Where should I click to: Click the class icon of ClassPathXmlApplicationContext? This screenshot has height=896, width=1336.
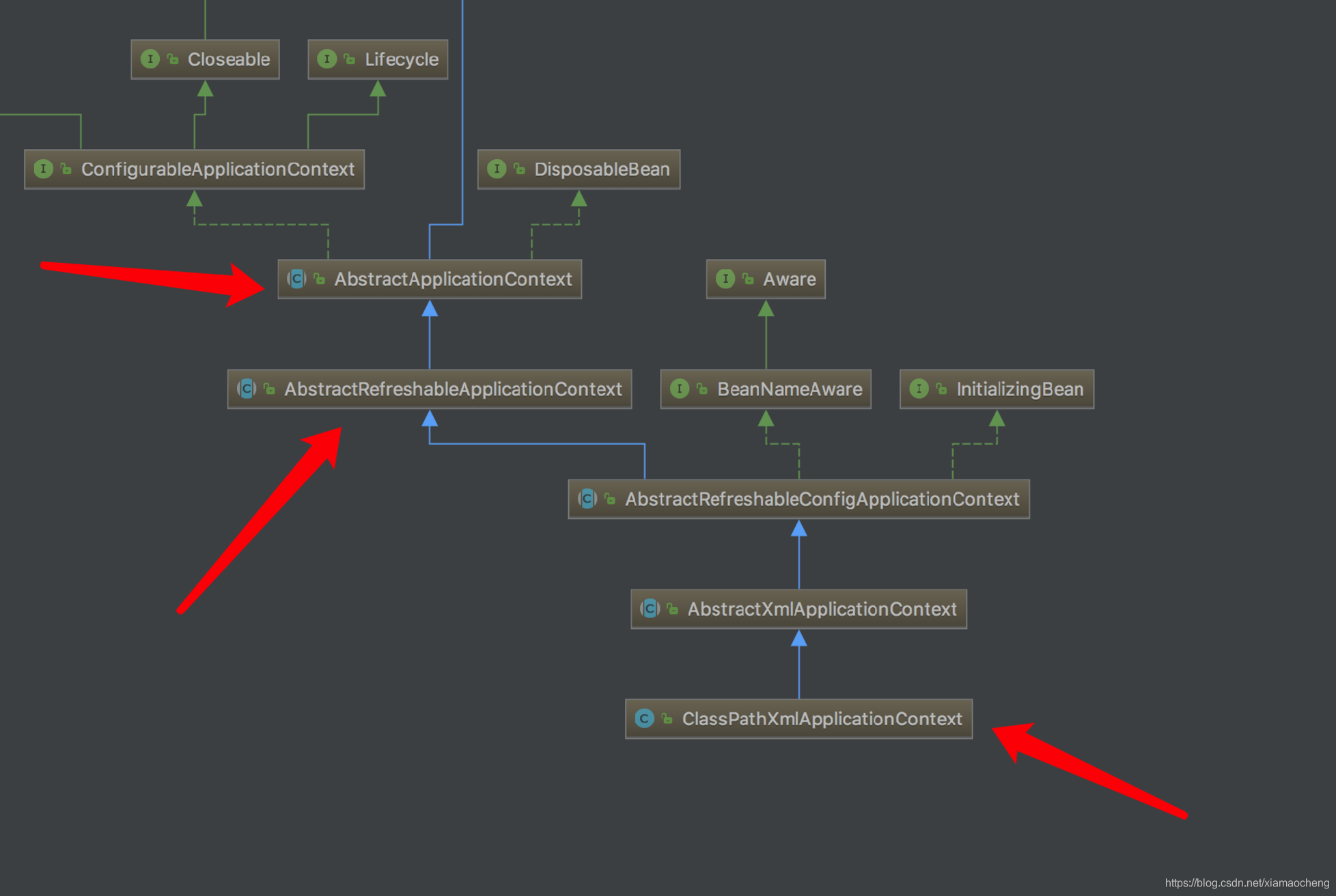point(644,718)
